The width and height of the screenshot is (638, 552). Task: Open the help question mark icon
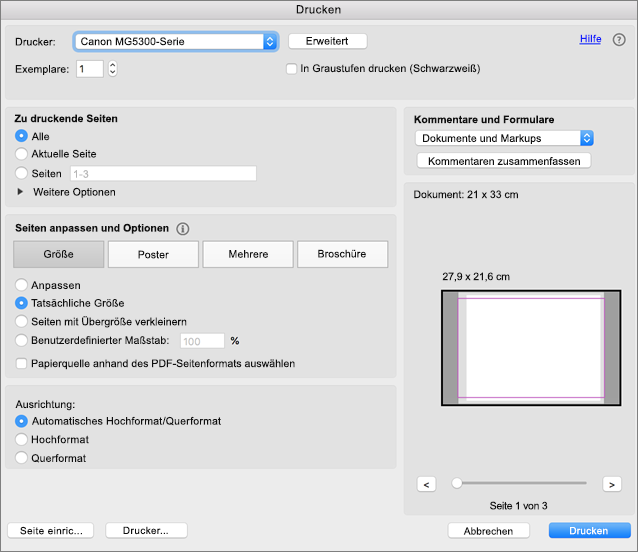tap(619, 40)
